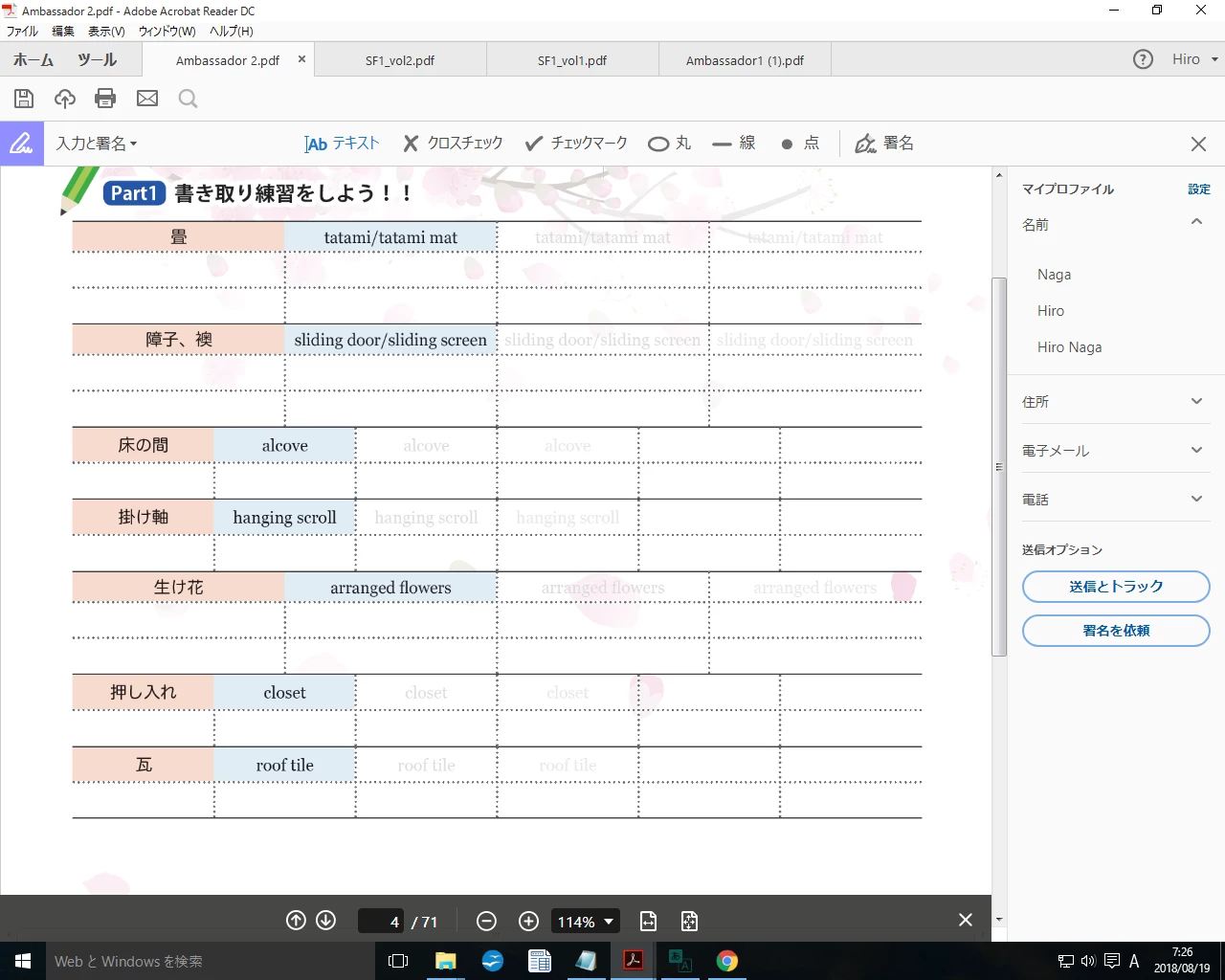The image size is (1225, 980).
Task: Select the 丸 circle tool
Action: click(x=669, y=144)
